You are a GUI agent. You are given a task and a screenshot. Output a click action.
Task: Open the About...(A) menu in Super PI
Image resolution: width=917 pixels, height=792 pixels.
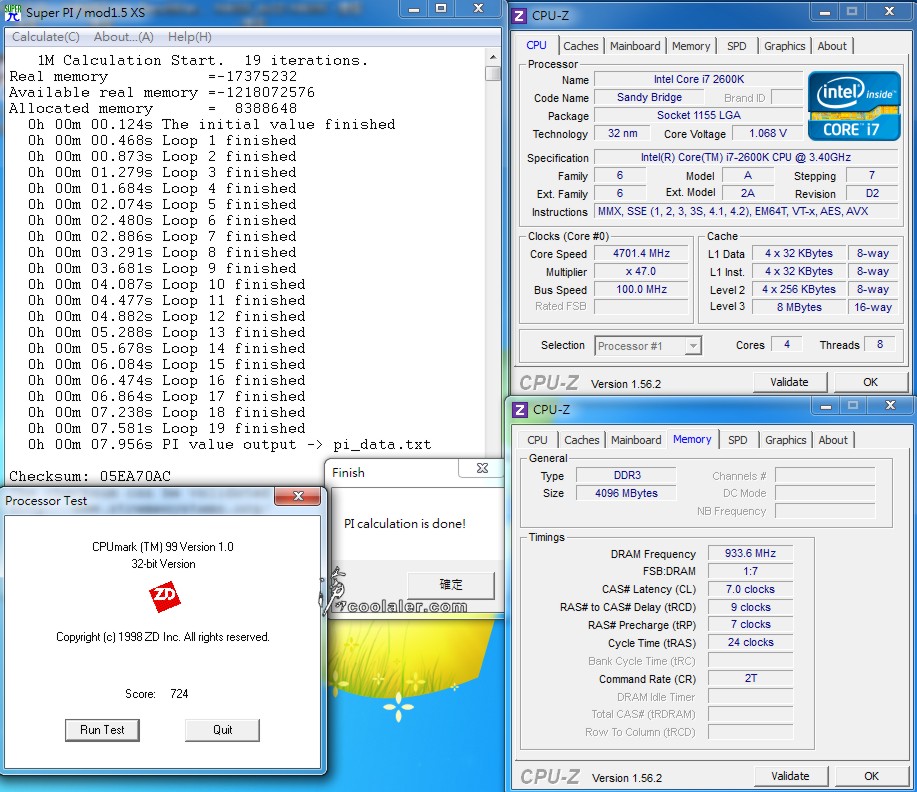click(123, 37)
